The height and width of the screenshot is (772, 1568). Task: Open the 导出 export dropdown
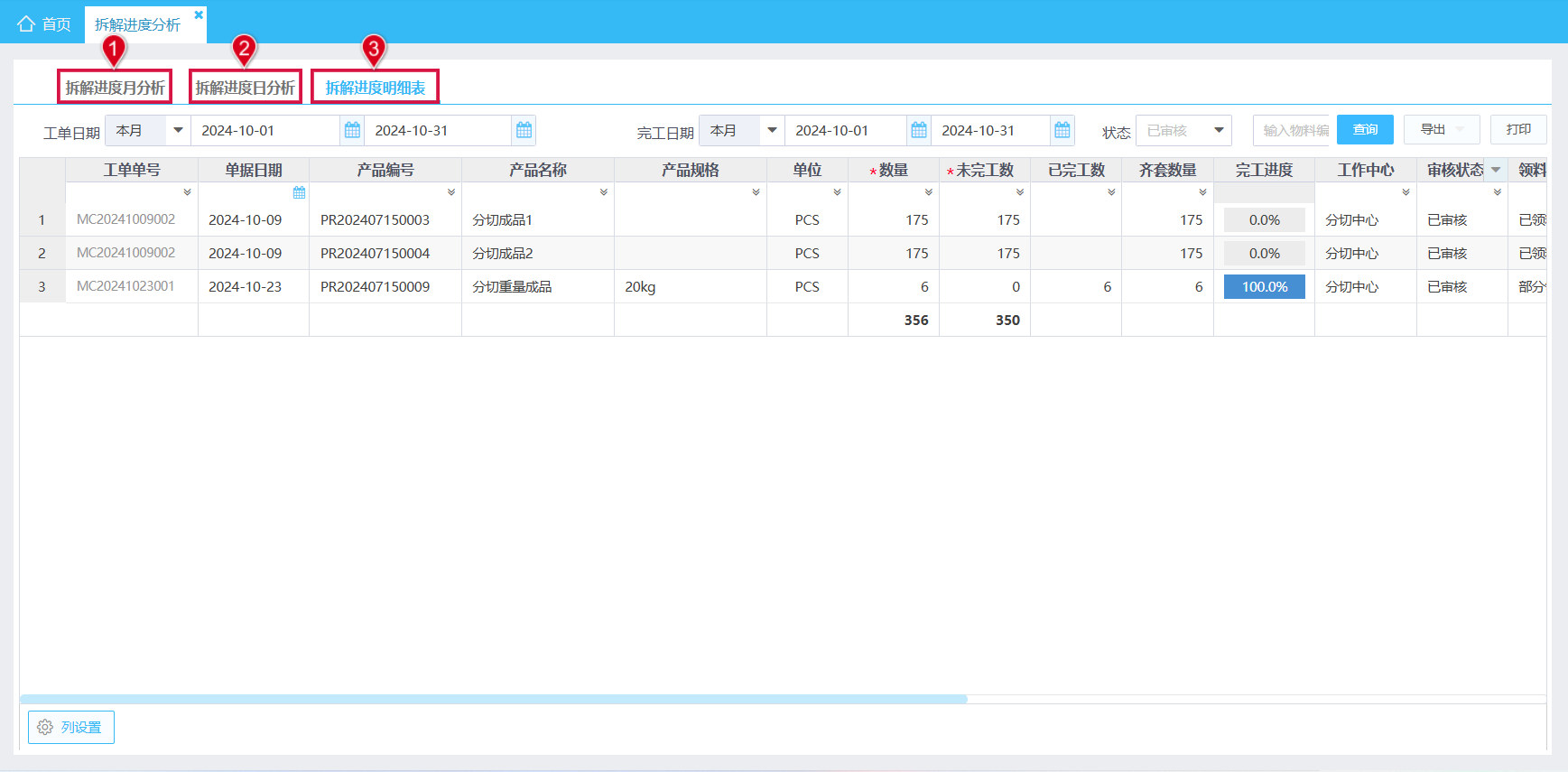[1442, 129]
